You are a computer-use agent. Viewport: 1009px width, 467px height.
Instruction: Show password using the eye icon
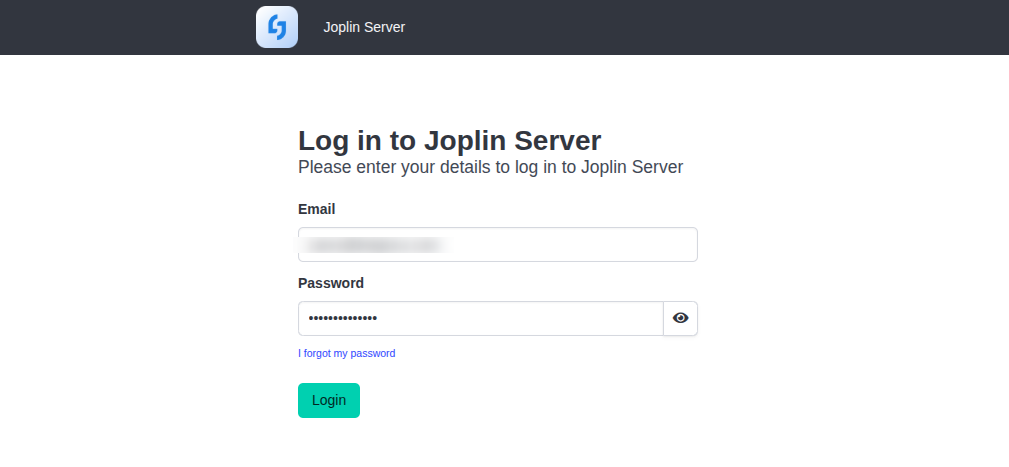pos(680,318)
